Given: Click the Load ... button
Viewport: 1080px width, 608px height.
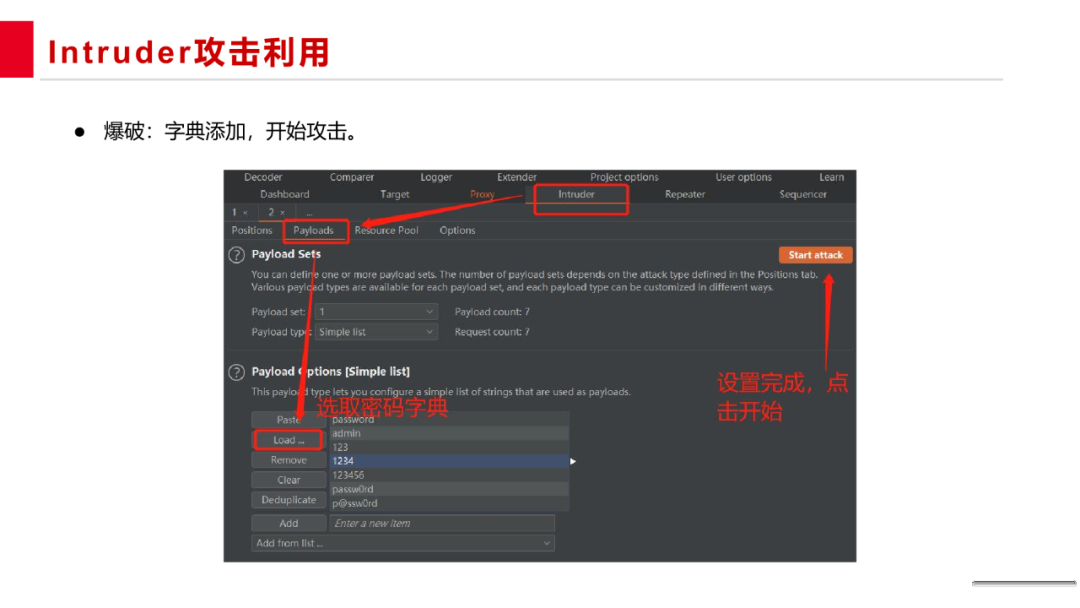Looking at the screenshot, I should [x=289, y=439].
